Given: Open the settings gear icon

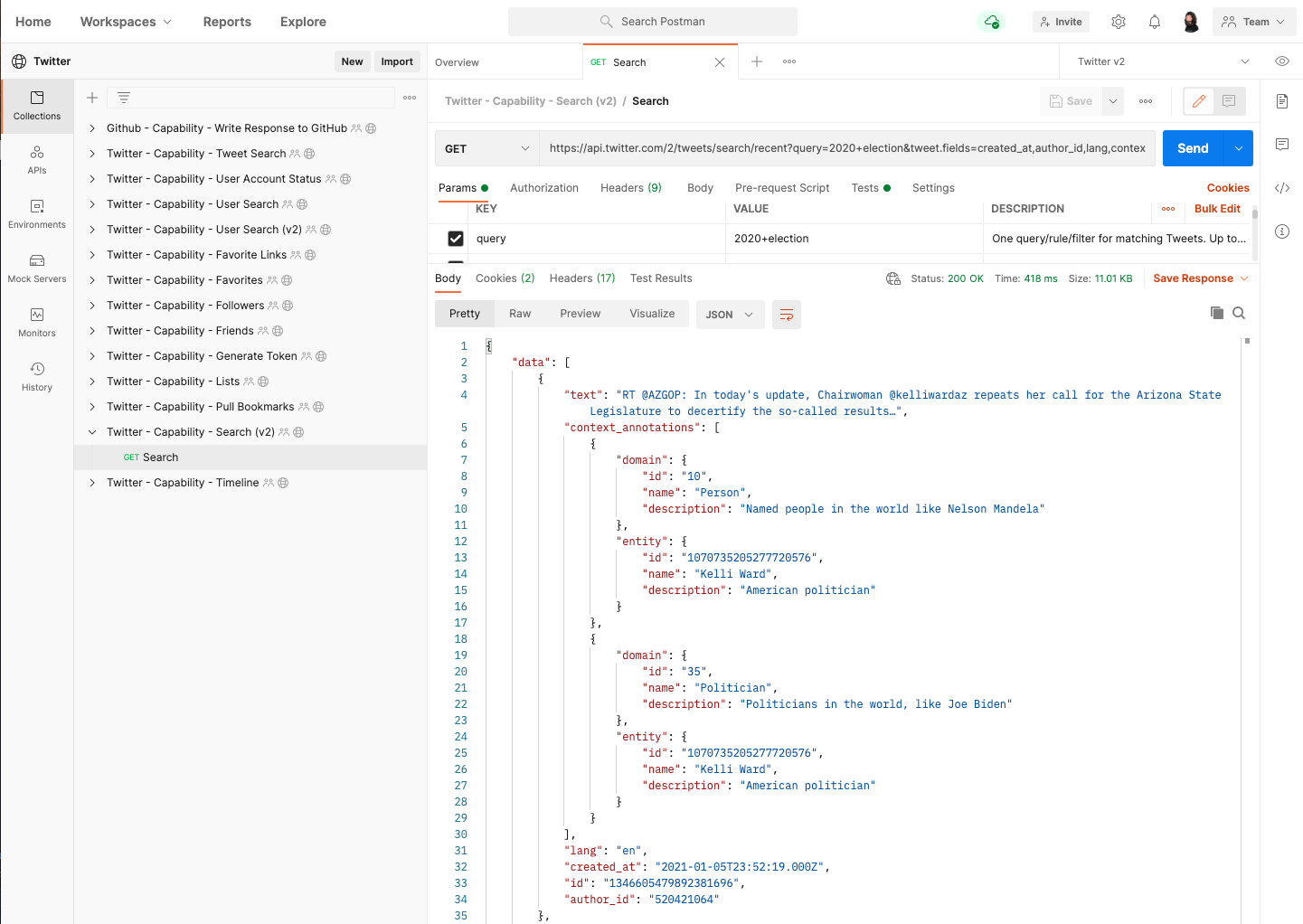Looking at the screenshot, I should tap(1119, 22).
